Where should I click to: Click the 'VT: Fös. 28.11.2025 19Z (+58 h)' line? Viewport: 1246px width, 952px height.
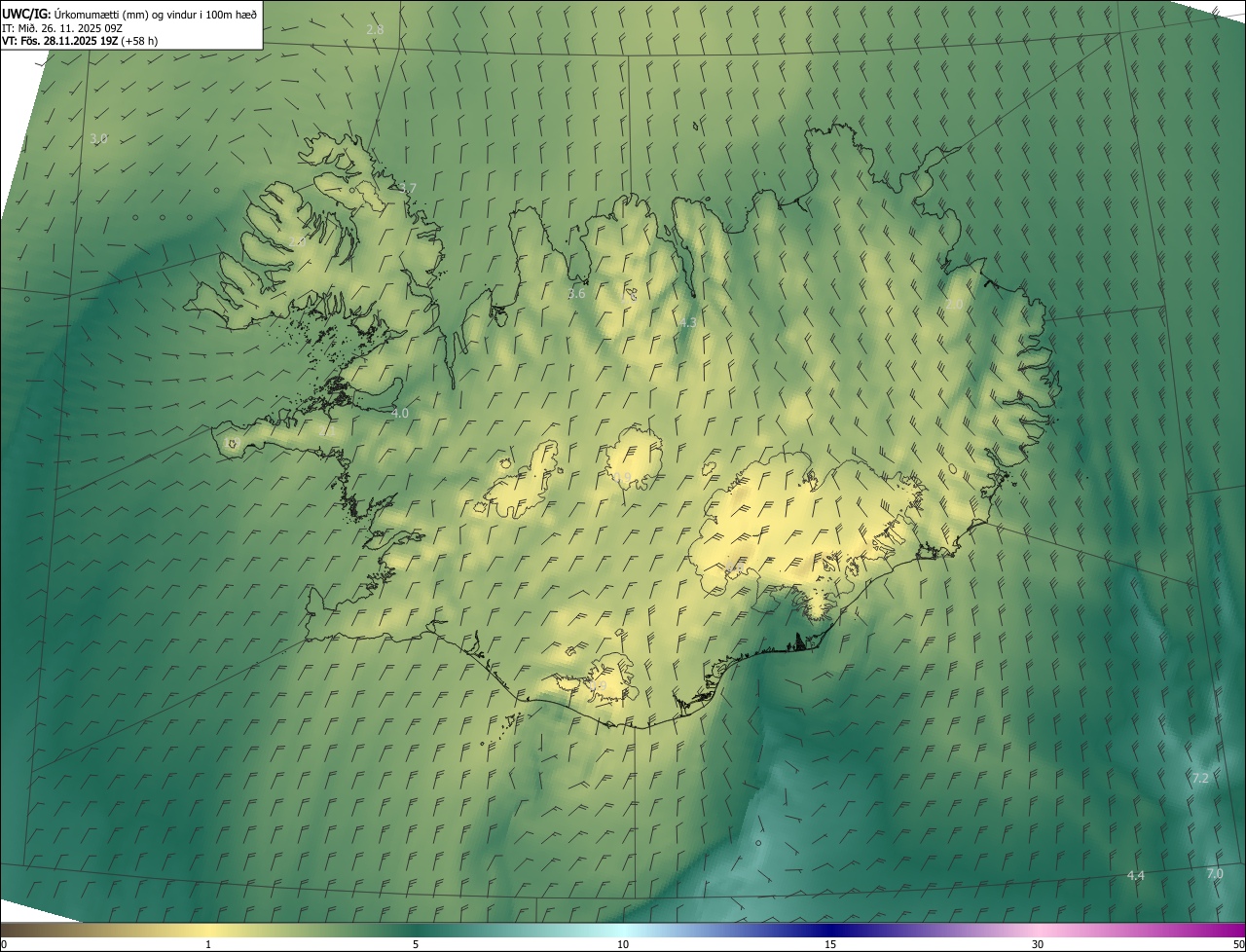click(80, 41)
